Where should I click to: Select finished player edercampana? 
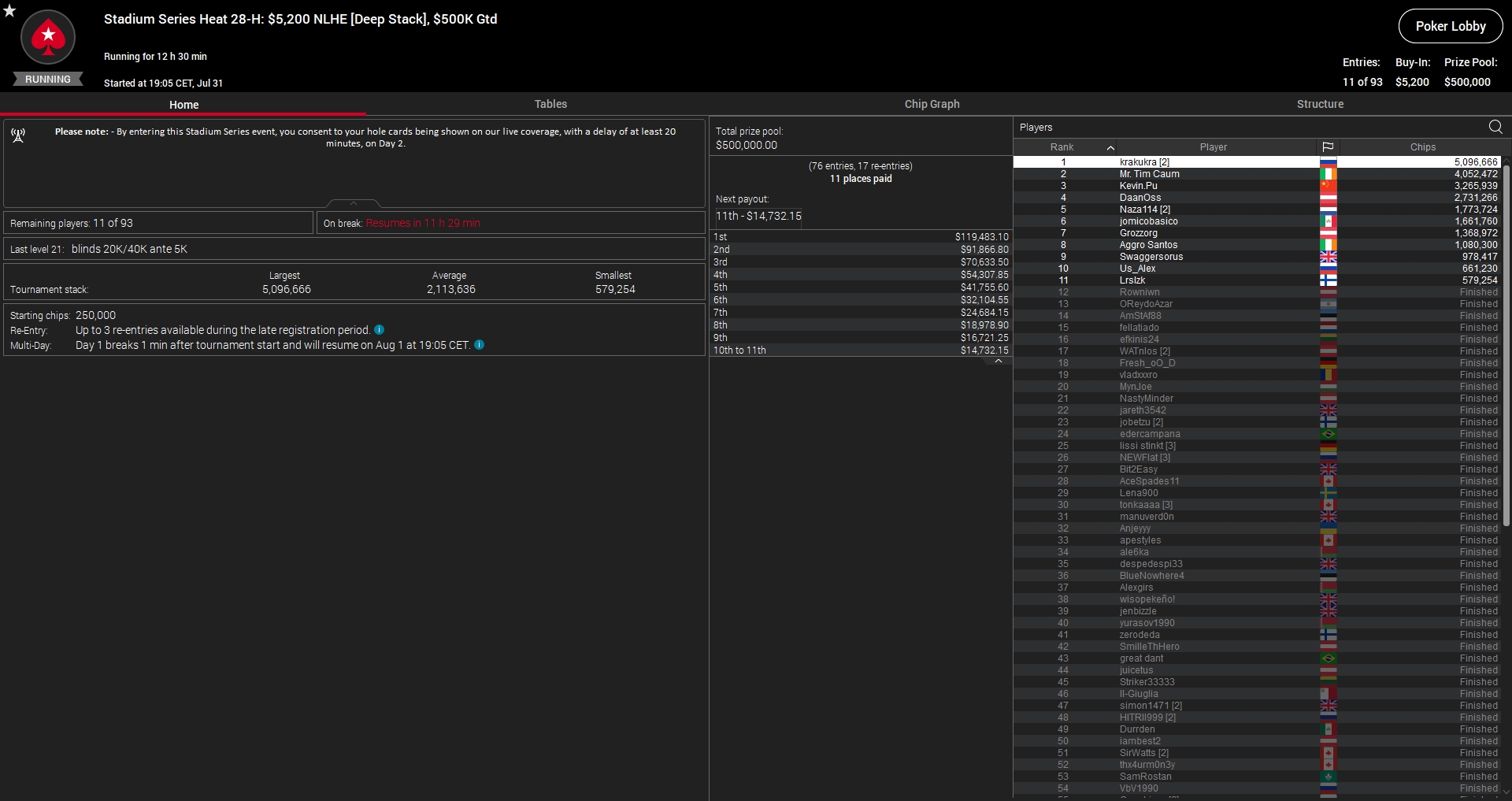(1258, 434)
